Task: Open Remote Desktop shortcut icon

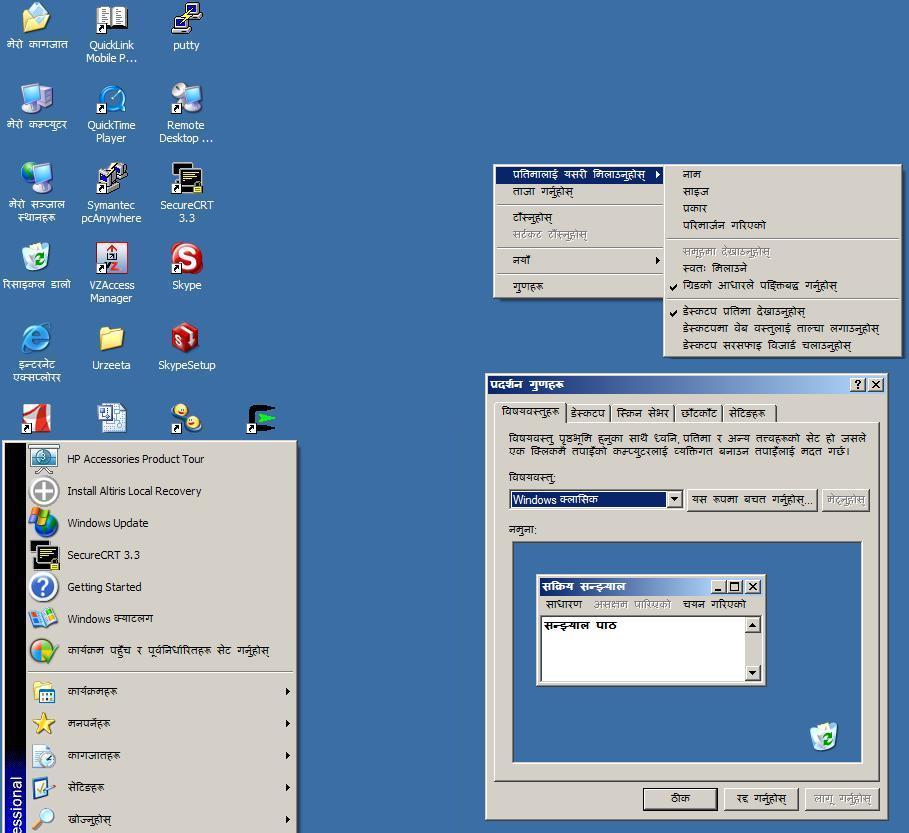Action: coord(186,101)
